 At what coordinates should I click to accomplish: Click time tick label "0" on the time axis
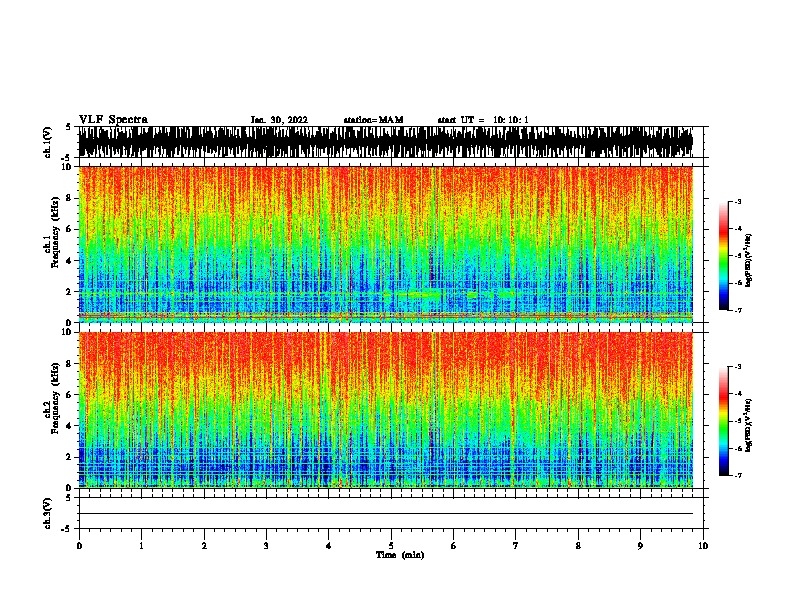[x=79, y=546]
